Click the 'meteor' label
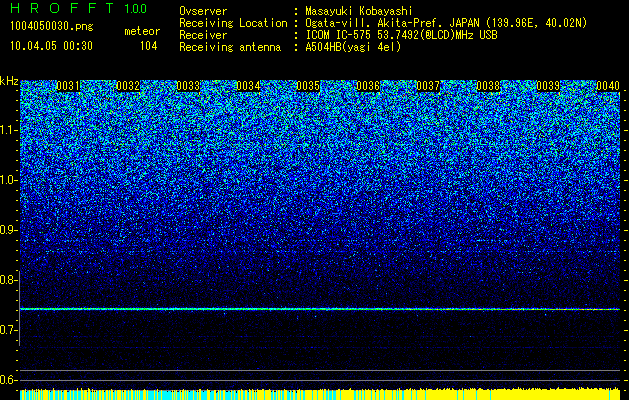The height and width of the screenshot is (400, 629). [142, 31]
